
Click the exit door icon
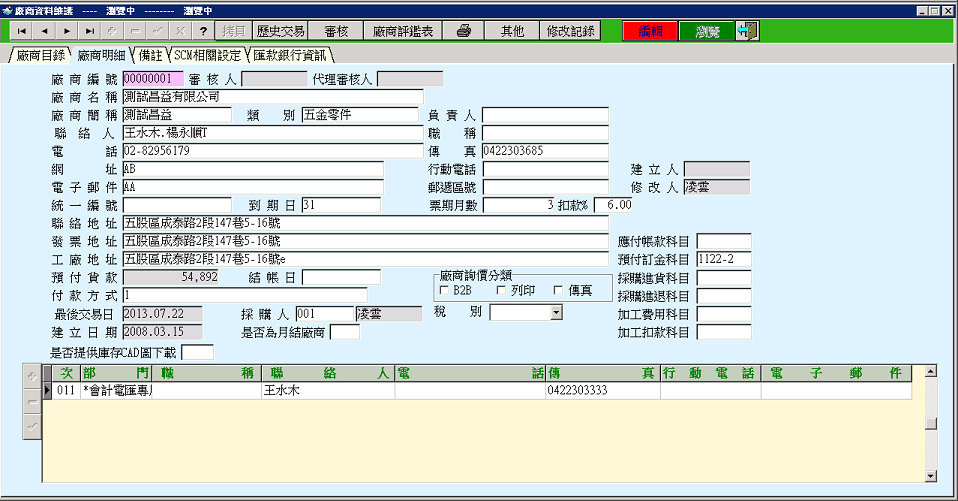click(746, 31)
